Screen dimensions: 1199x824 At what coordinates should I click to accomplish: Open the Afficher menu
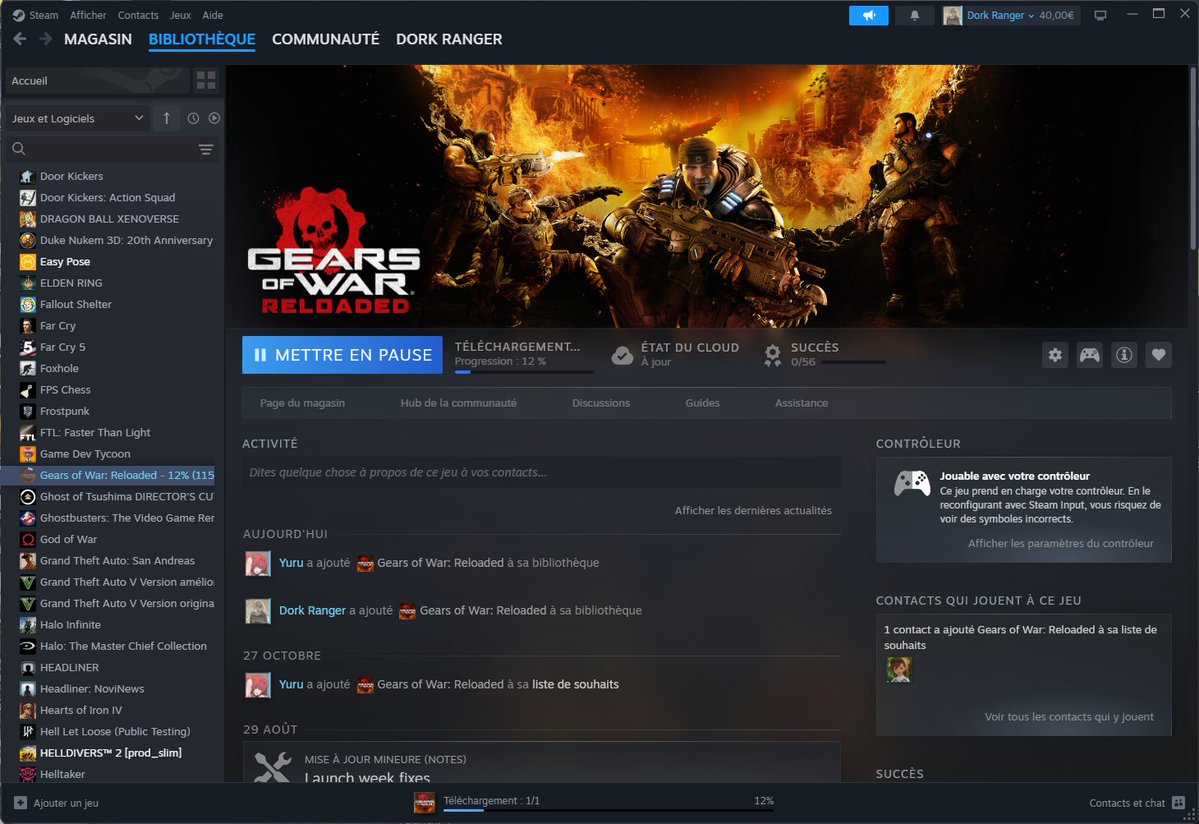88,15
